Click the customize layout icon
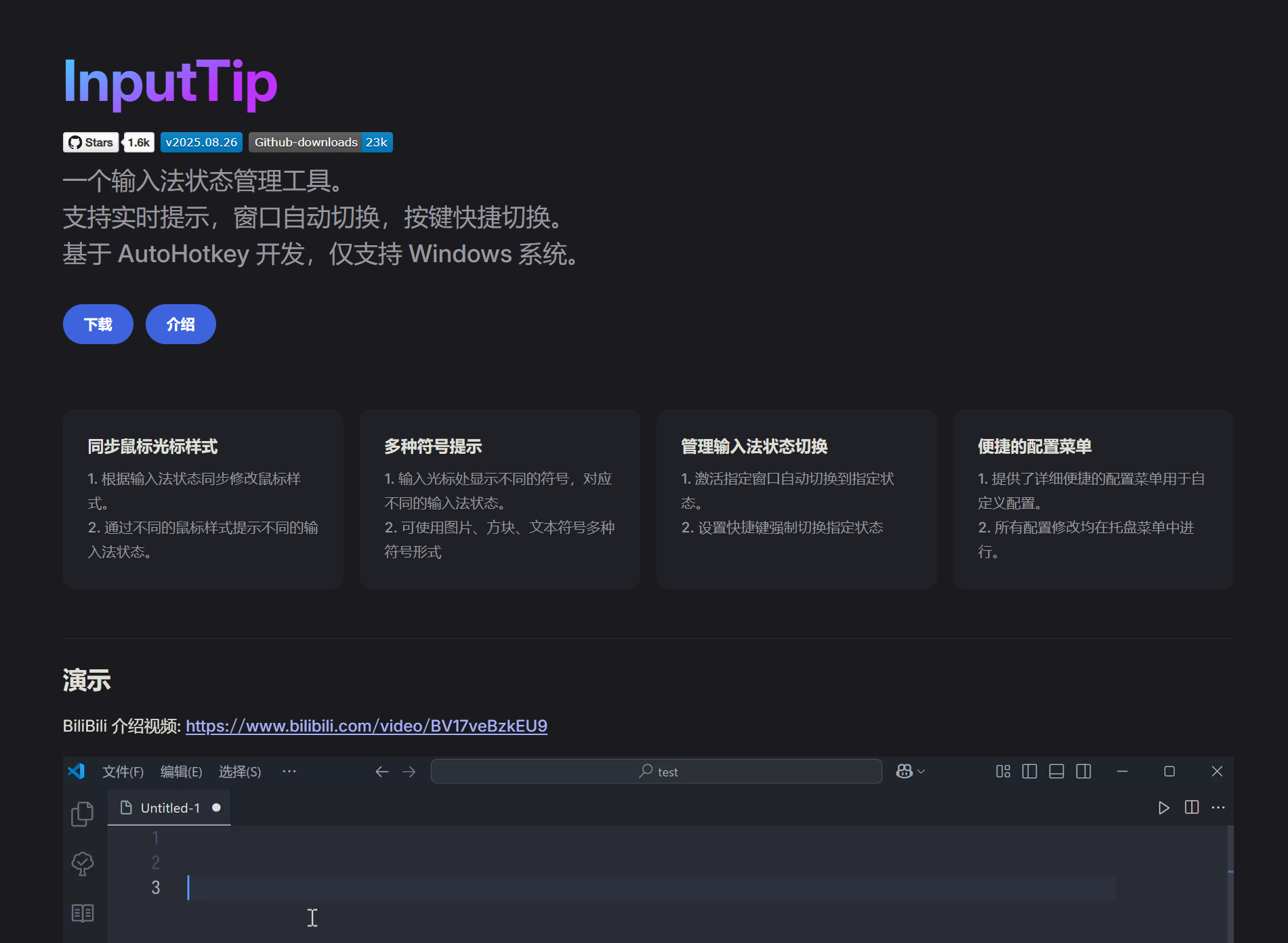 tap(1003, 772)
